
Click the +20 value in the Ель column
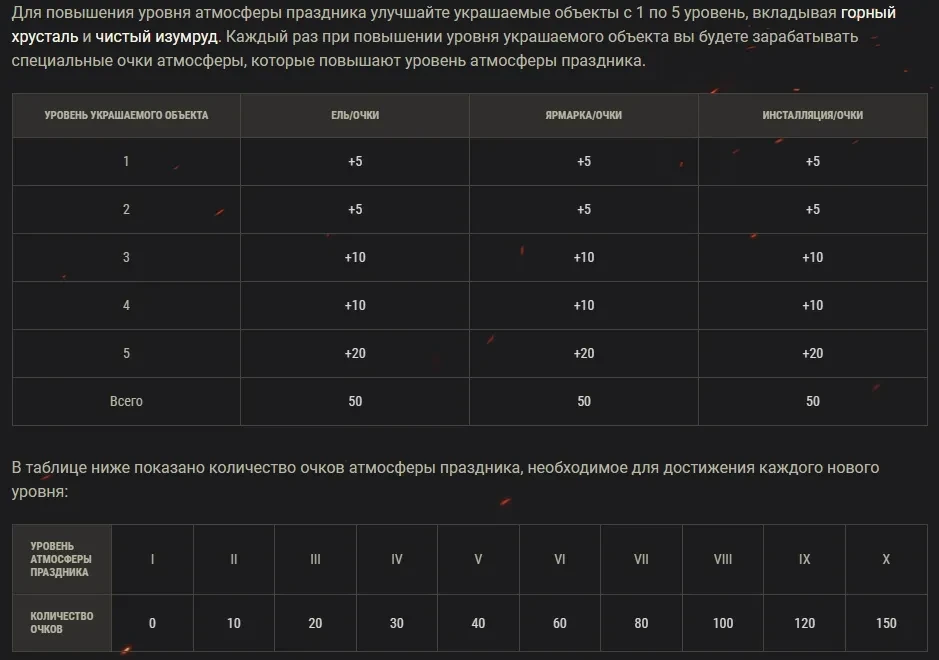(x=355, y=353)
